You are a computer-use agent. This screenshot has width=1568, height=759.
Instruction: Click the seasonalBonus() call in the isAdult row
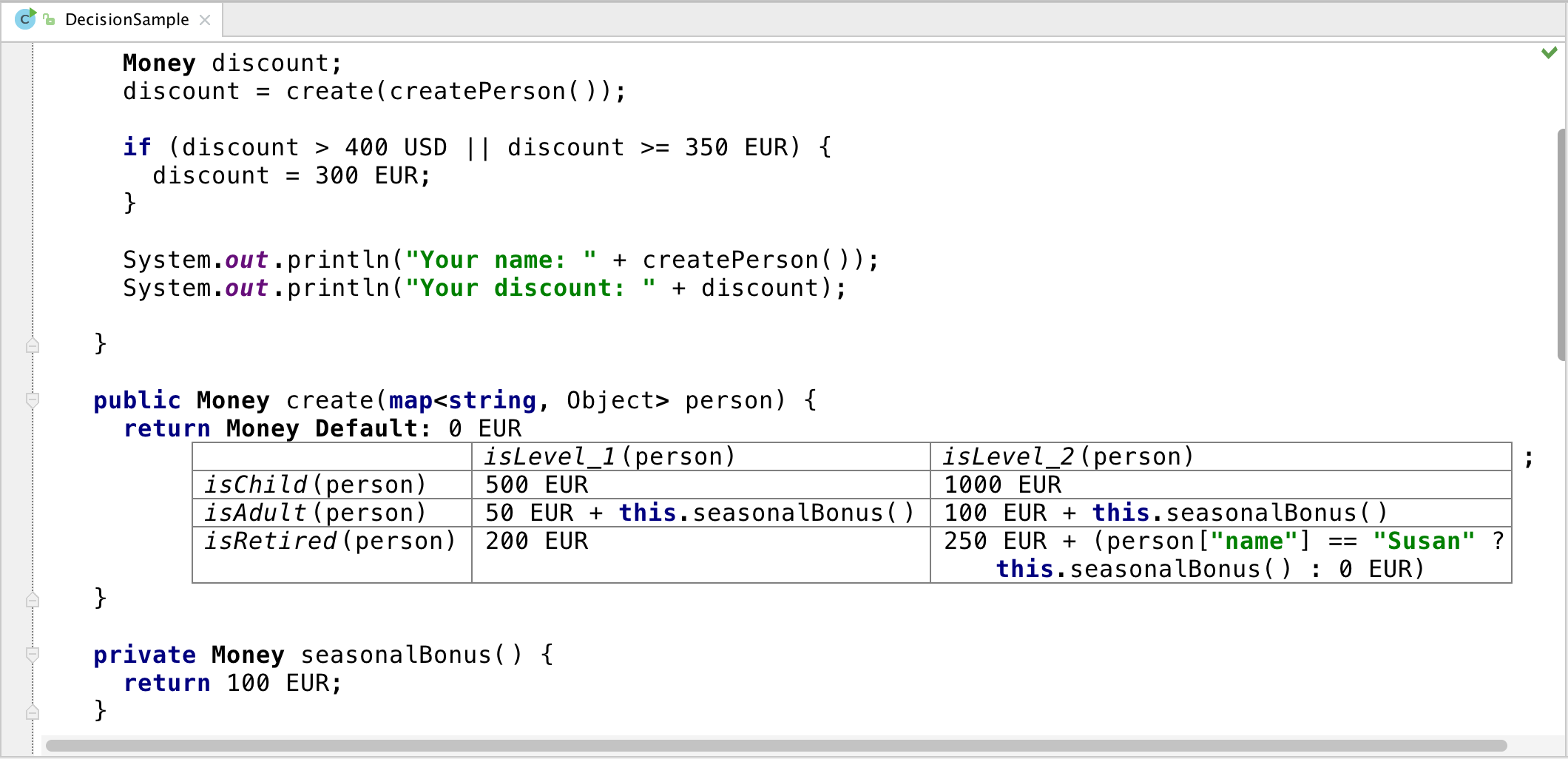(x=792, y=513)
